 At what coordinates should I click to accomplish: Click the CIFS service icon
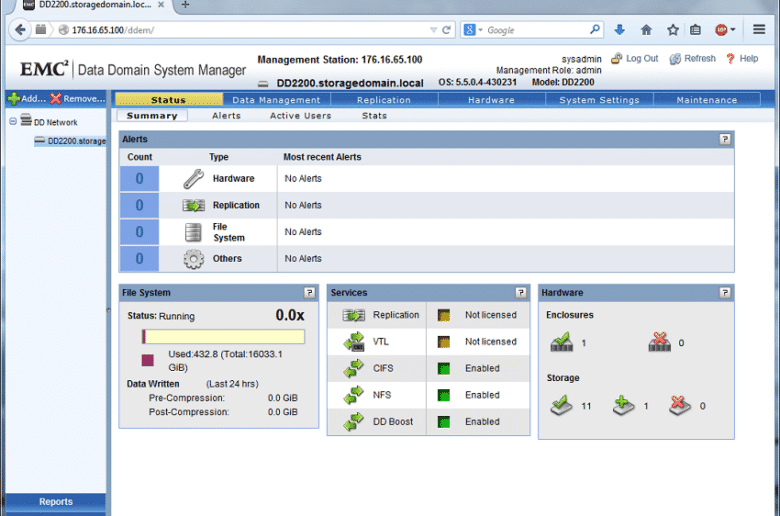(354, 368)
